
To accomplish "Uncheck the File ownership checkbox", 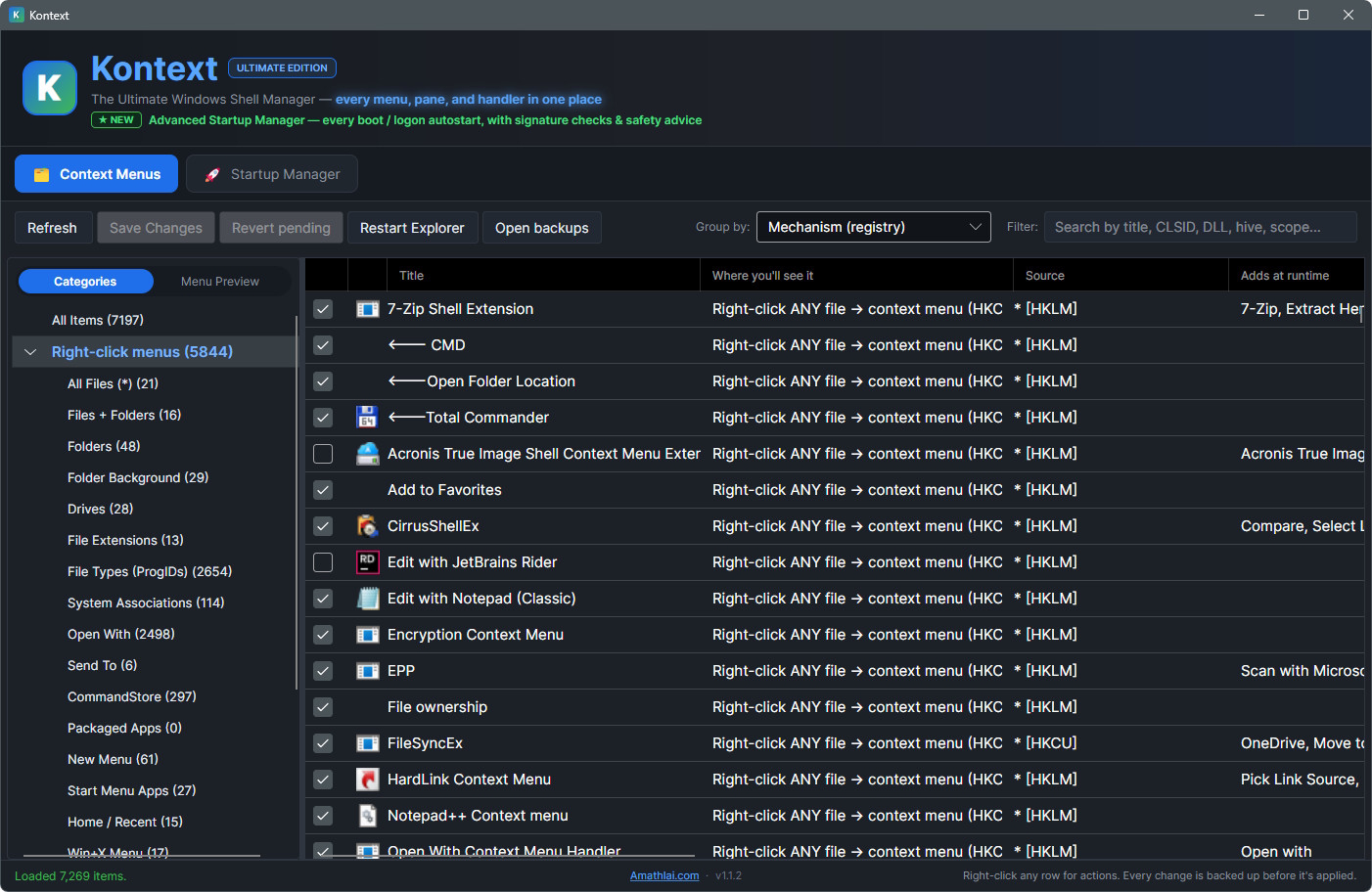I will click(x=323, y=707).
